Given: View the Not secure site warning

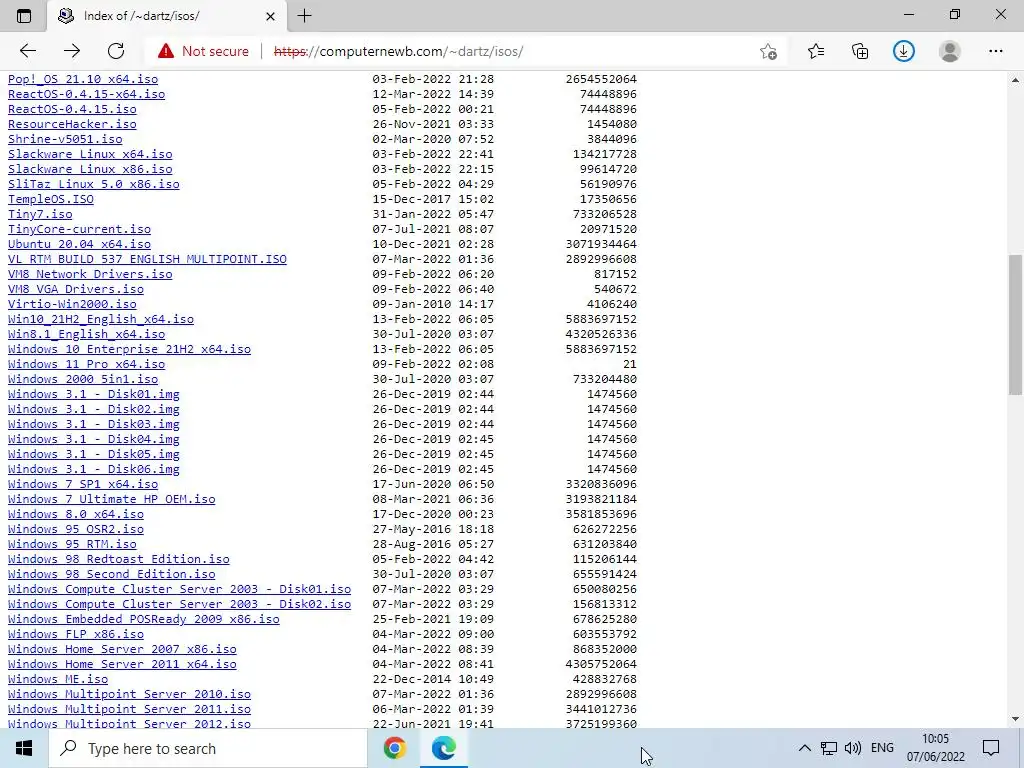Looking at the screenshot, I should [x=203, y=51].
